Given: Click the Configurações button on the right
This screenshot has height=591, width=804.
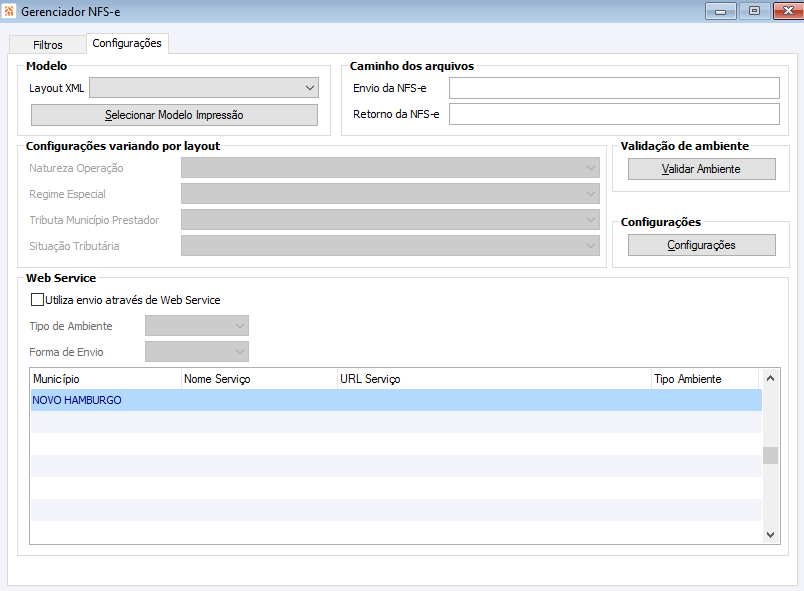Looking at the screenshot, I should point(701,245).
